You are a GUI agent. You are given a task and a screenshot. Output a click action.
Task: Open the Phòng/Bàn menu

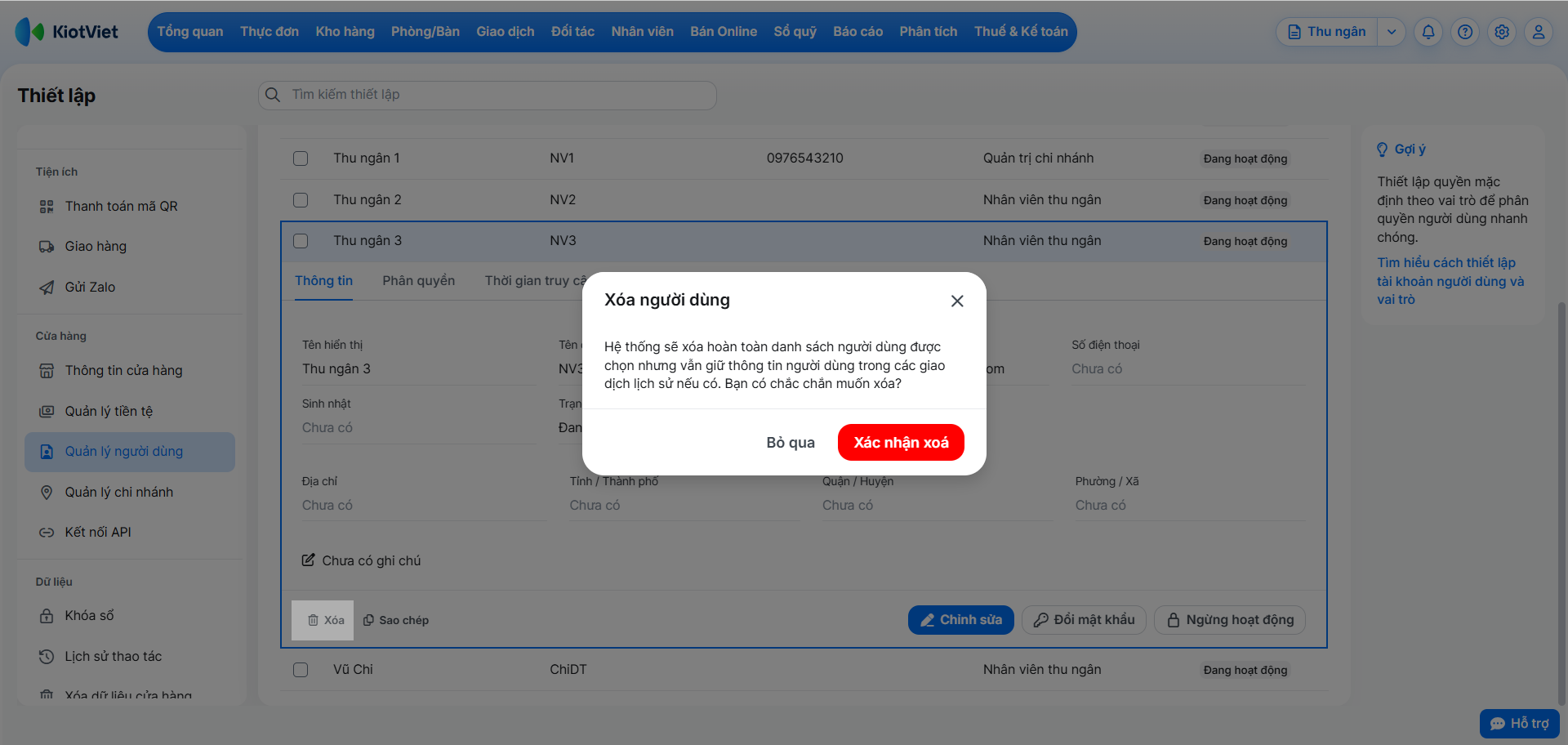click(425, 32)
